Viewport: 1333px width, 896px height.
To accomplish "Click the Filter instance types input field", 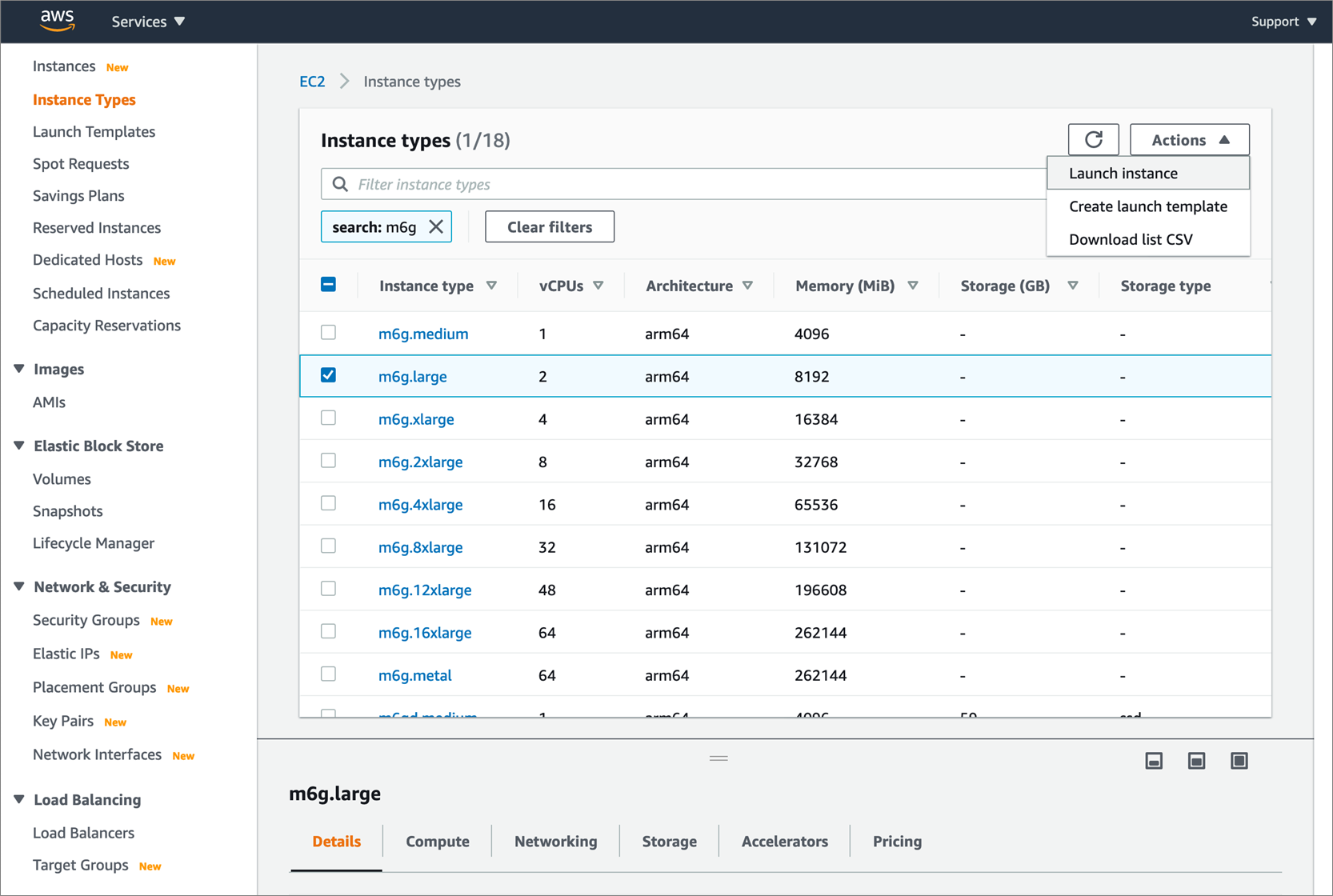I will 680,183.
